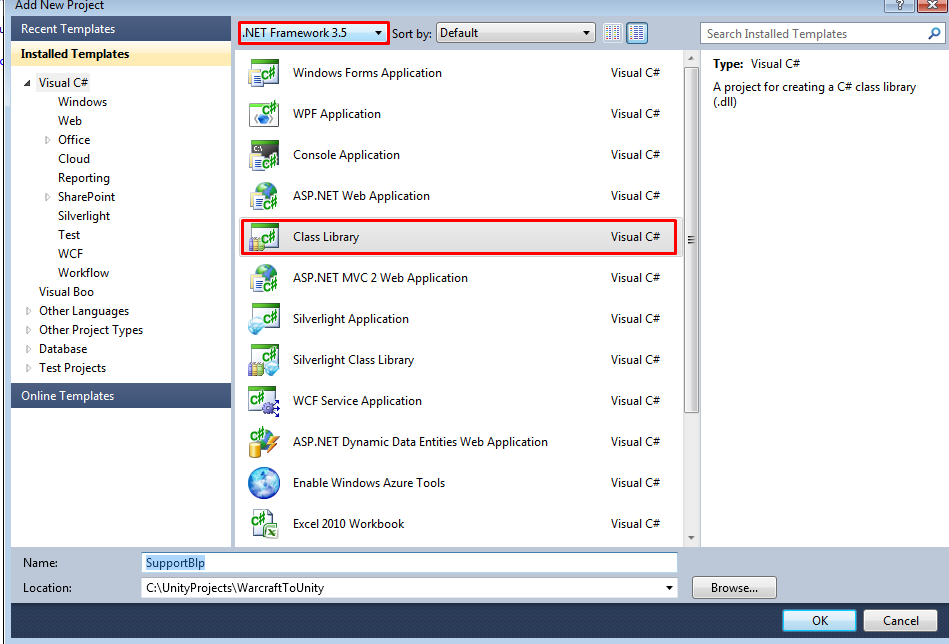This screenshot has height=644, width=949.
Task: Expand the Database tree node
Action: [28, 349]
